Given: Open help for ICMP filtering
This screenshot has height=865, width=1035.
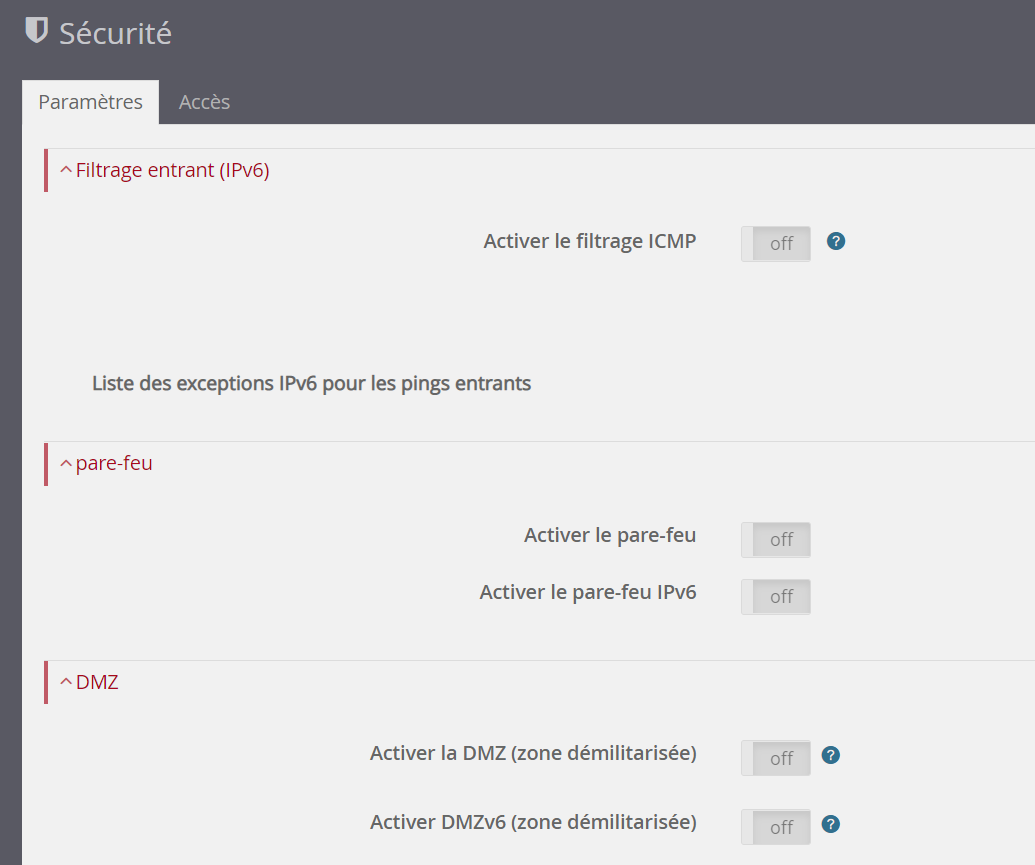Looking at the screenshot, I should point(836,241).
